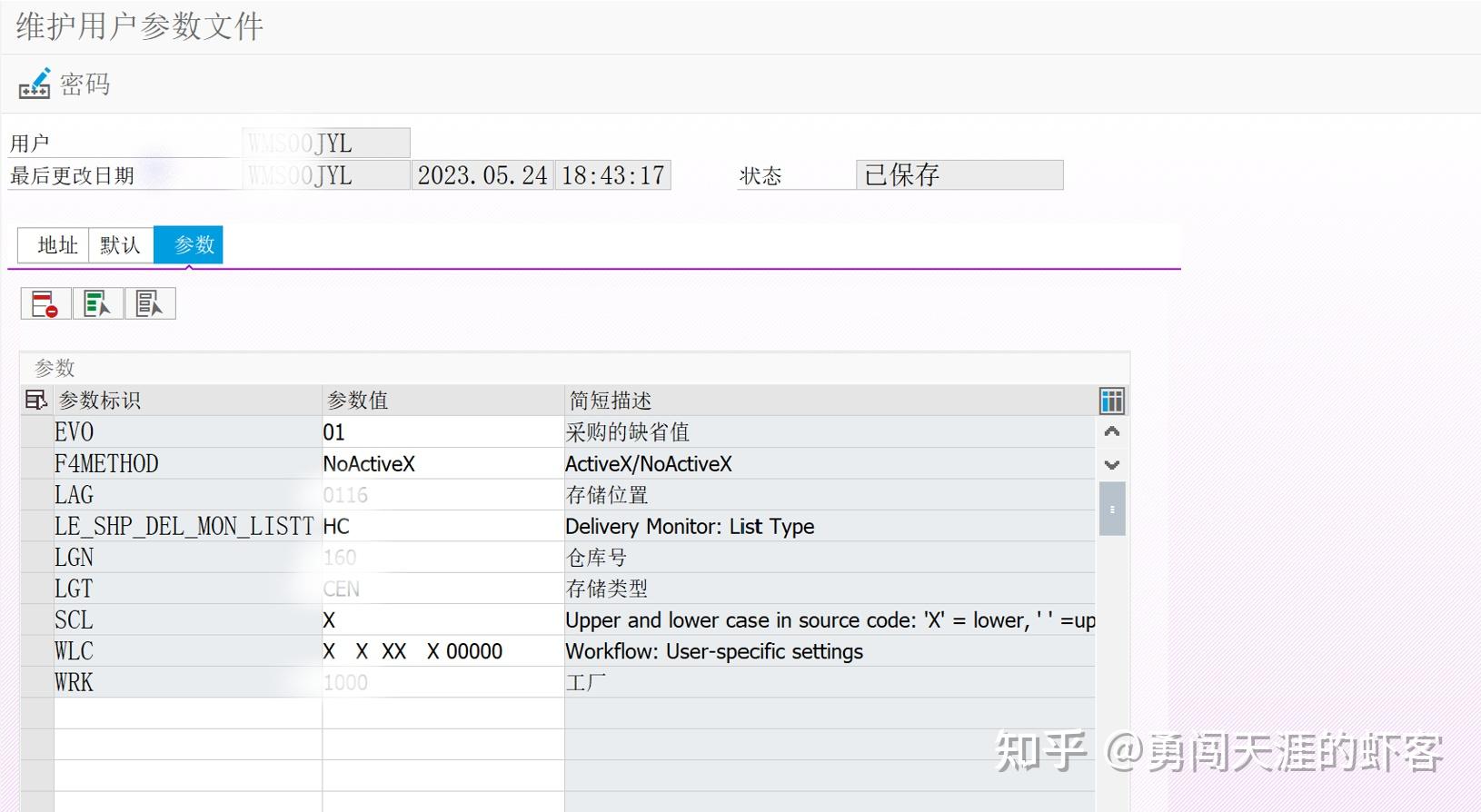1481x812 pixels.
Task: Click row selector beside WRK row
Action: (37, 682)
